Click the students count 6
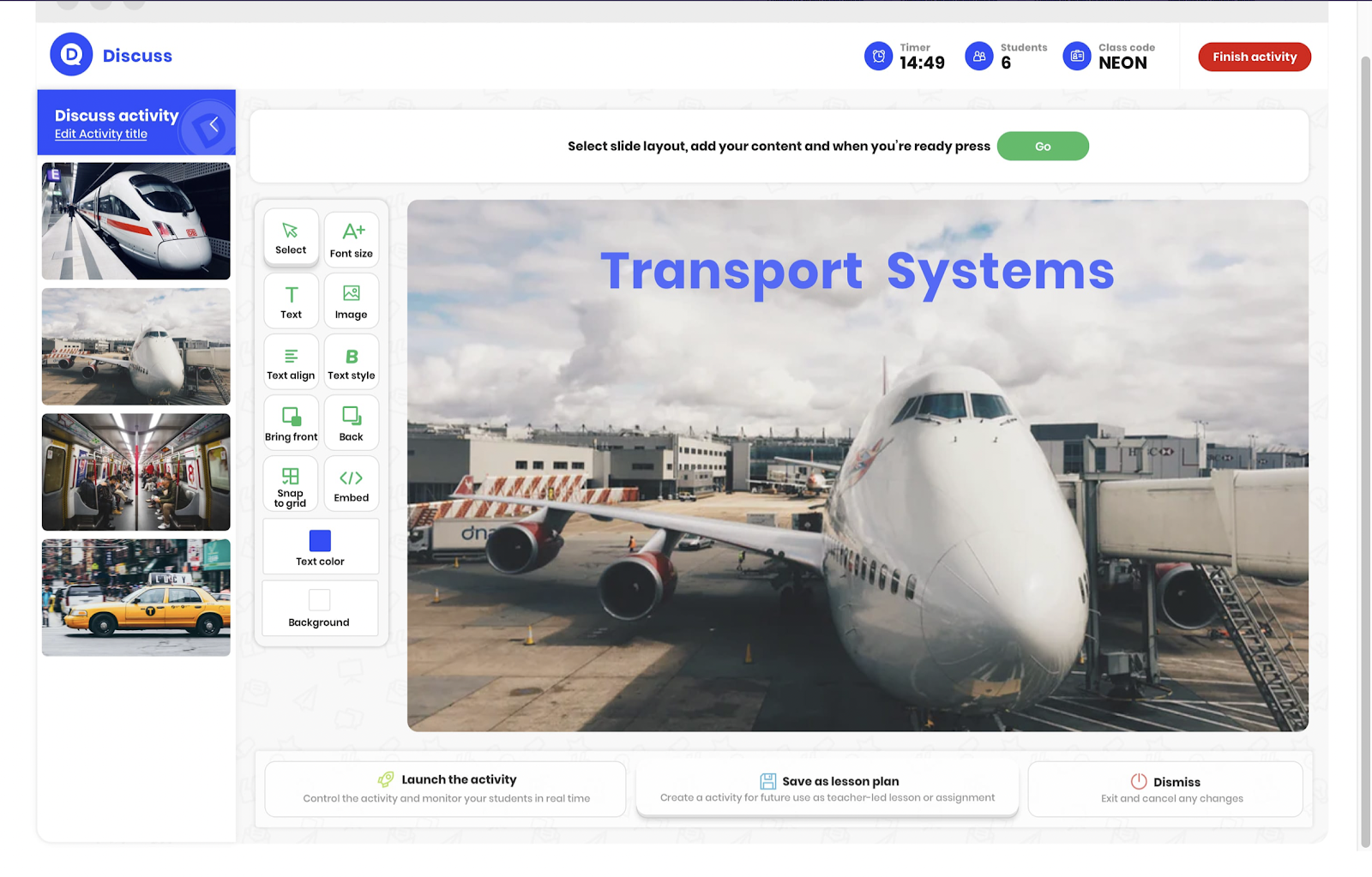The height and width of the screenshot is (877, 1372). point(1006,63)
